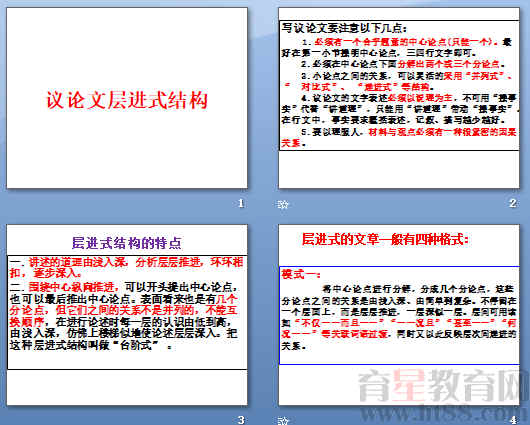Select slide 4 about the four 层进式 formats
Screen dimensions: 530x425
click(x=399, y=315)
